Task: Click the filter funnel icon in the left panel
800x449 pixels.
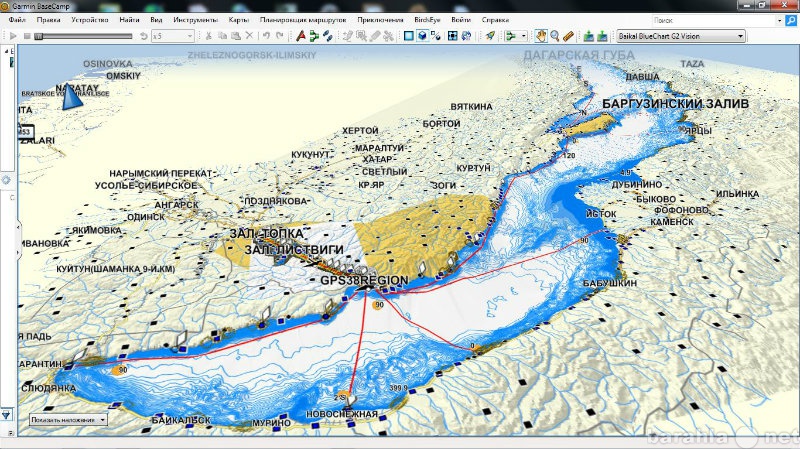Action: (x=7, y=415)
